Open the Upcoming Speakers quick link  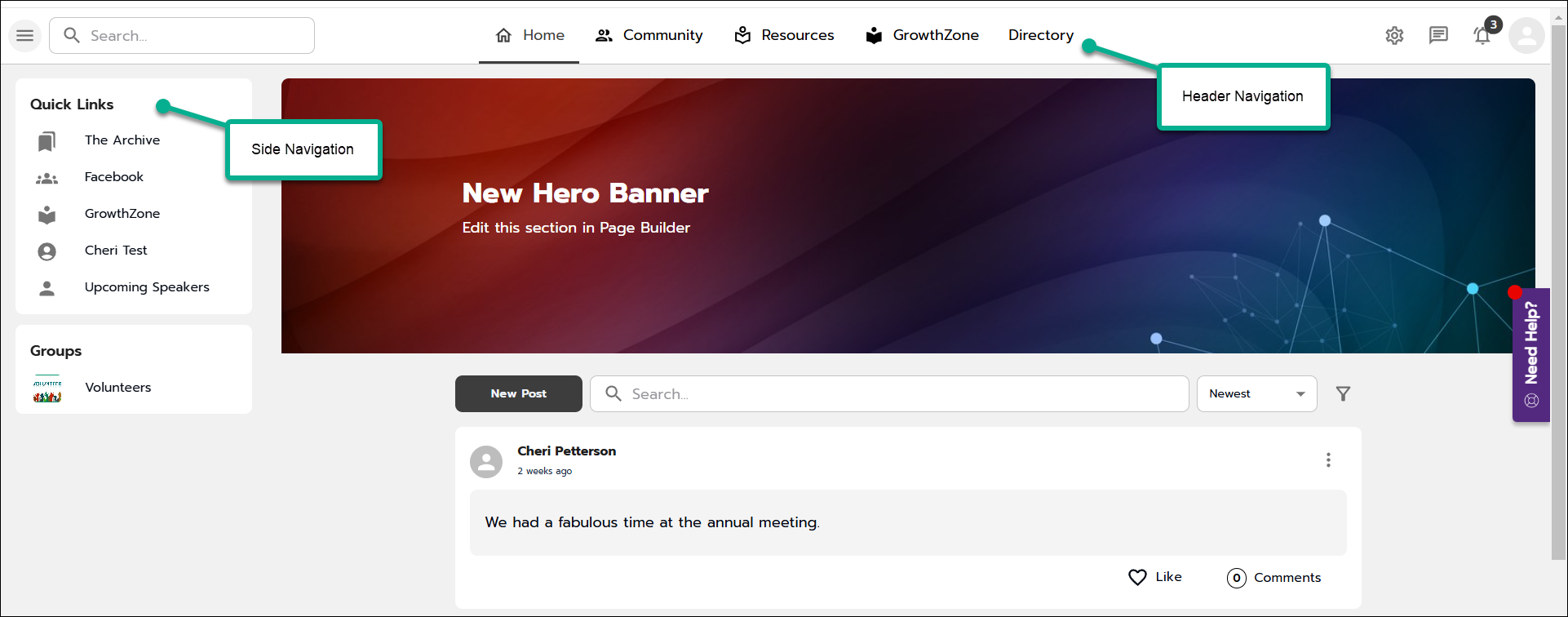(x=147, y=287)
